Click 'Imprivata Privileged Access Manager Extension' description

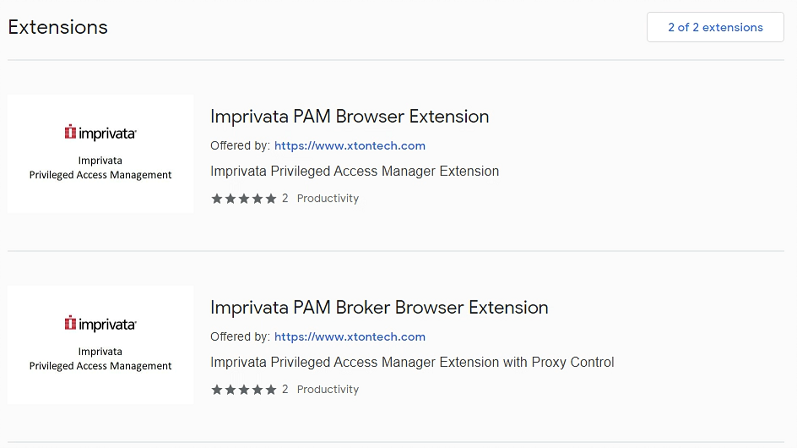[x=354, y=171]
